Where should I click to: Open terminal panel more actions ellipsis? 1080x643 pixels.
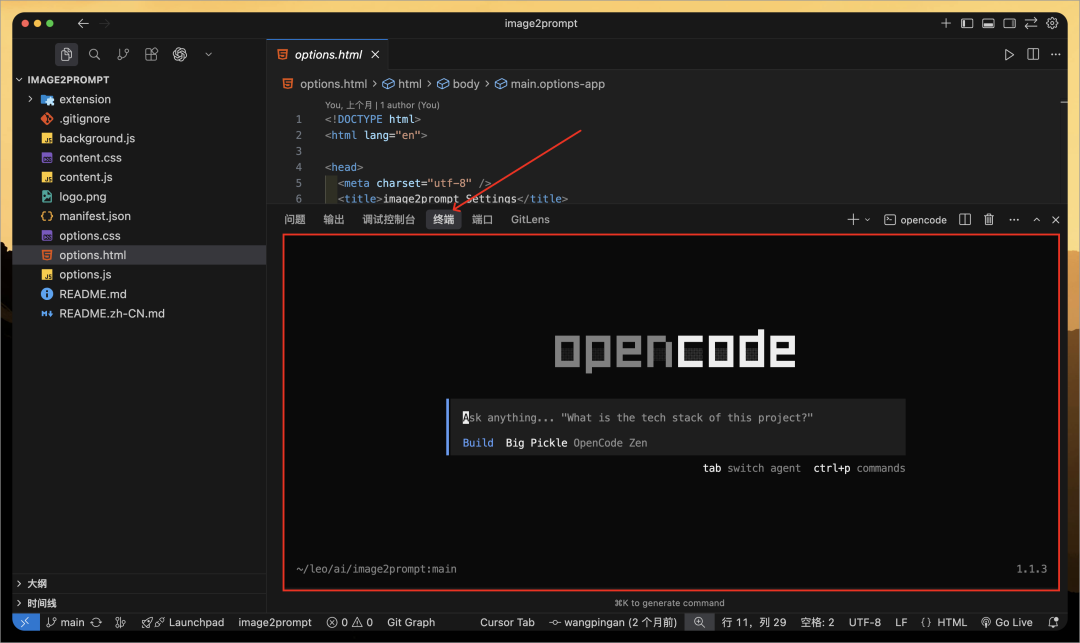click(x=1014, y=220)
